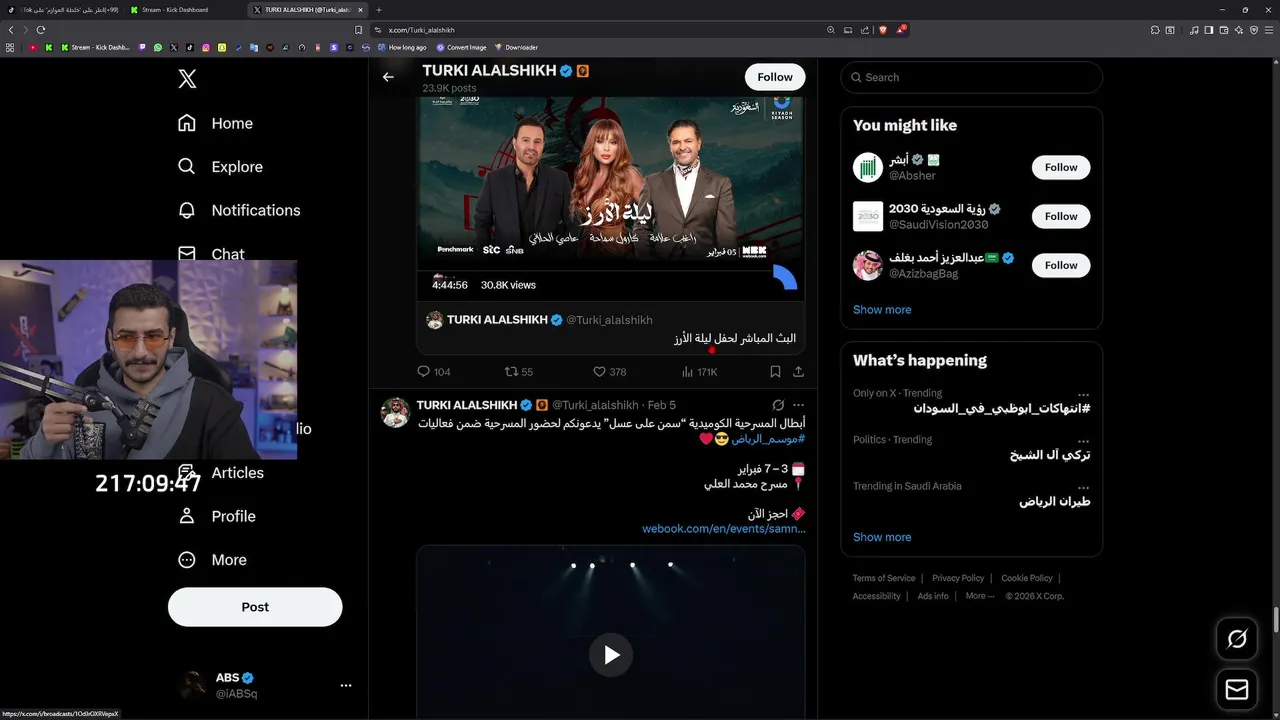
Task: Open the How long ago bookmark
Action: click(402, 47)
